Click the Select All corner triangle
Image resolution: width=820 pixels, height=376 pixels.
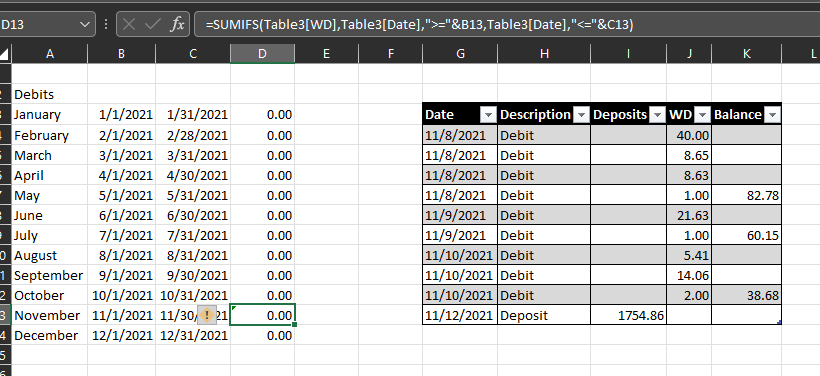5,53
